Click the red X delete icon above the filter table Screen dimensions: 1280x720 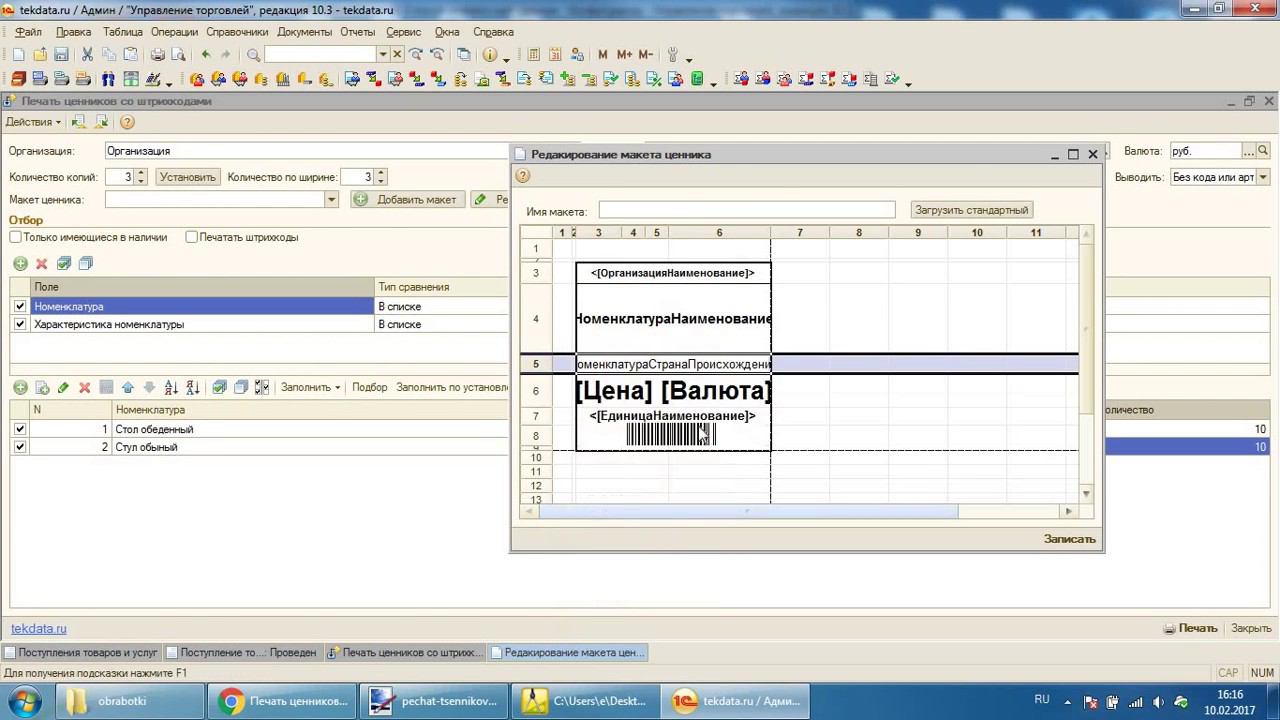pos(42,264)
